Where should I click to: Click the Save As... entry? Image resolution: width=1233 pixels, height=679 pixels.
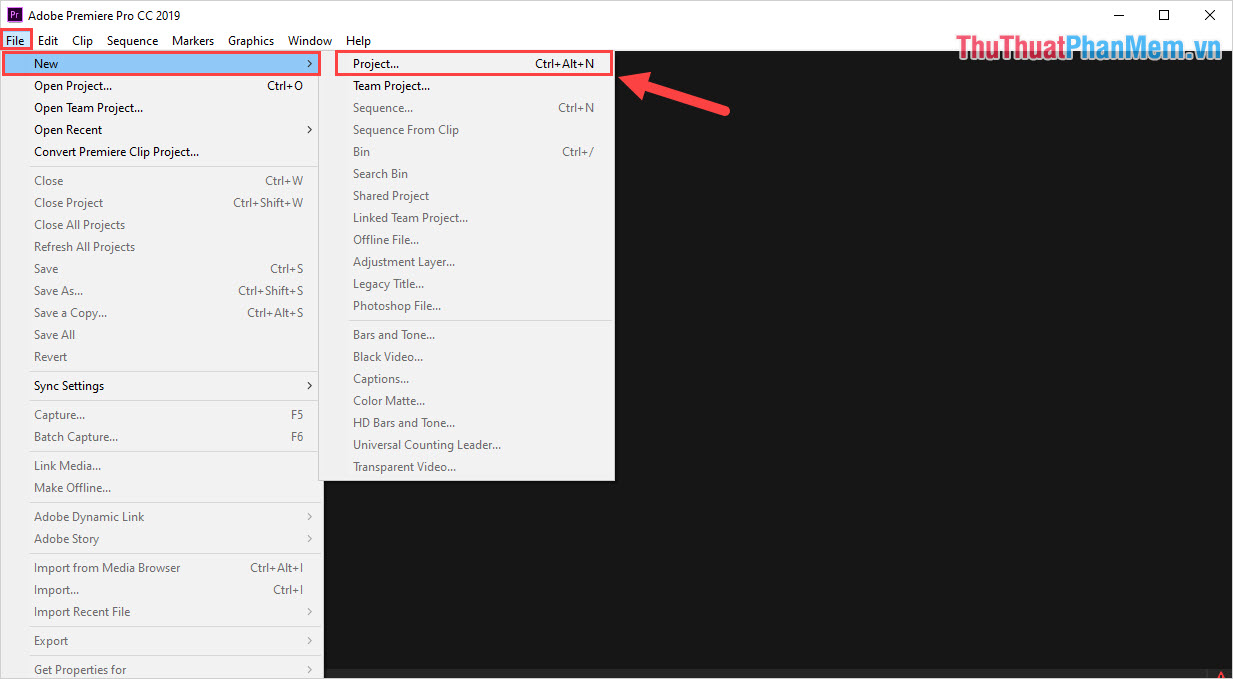coord(161,291)
